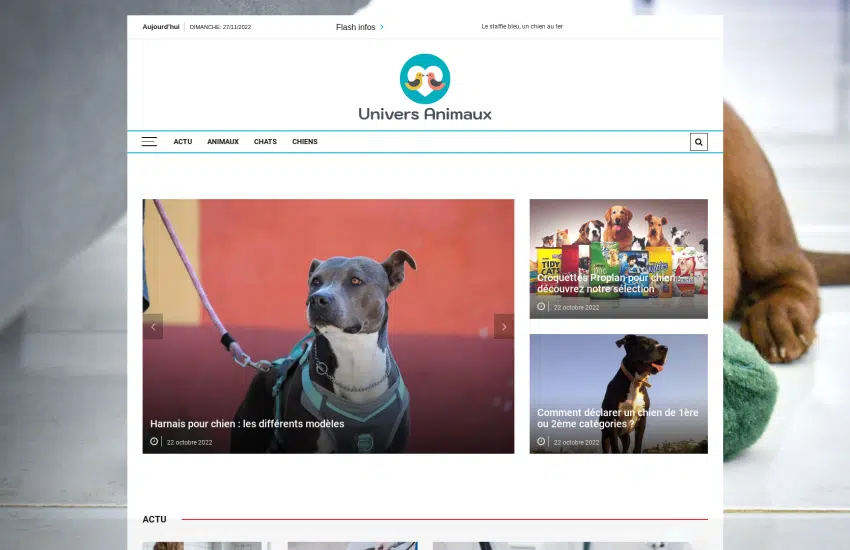Open the ACTU menu item
The width and height of the screenshot is (850, 550).
click(182, 142)
